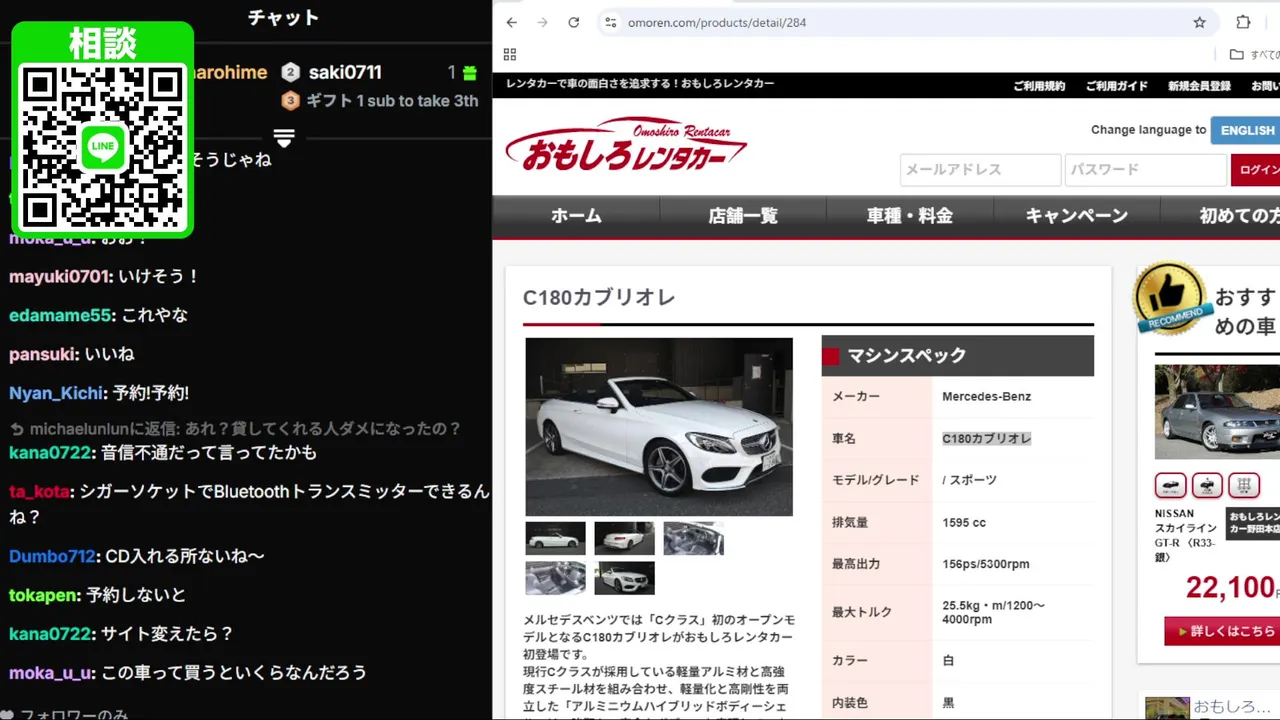The height and width of the screenshot is (720, 1280).
Task: Click the パスワード input field
Action: (x=1145, y=170)
